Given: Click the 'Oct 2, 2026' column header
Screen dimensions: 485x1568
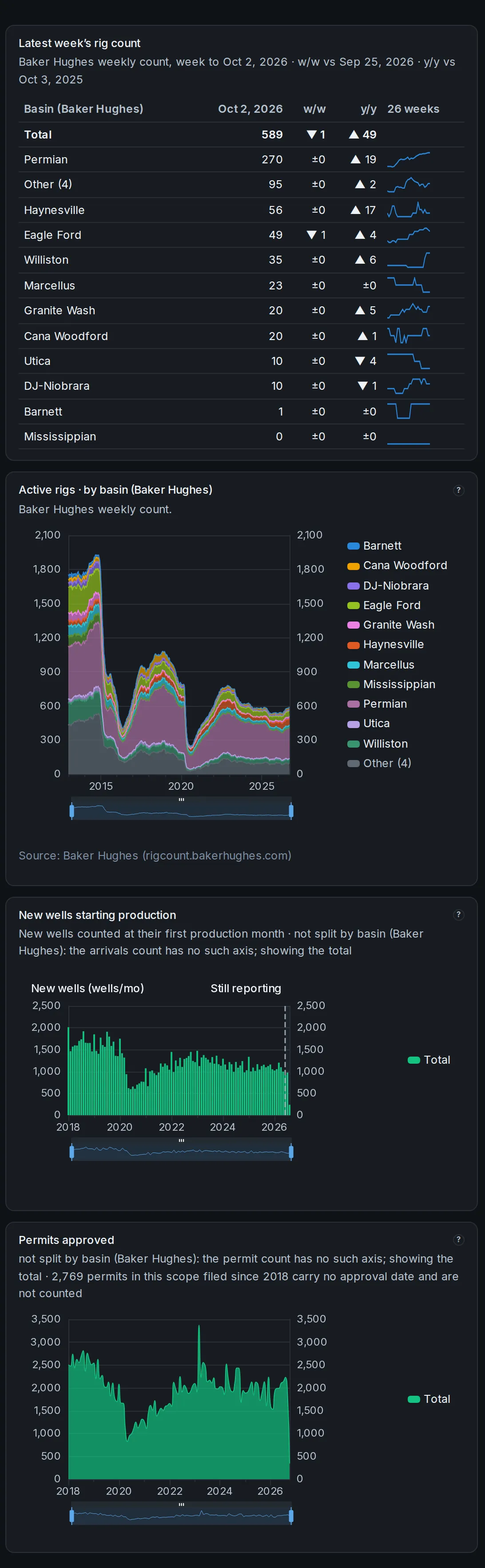Looking at the screenshot, I should pyautogui.click(x=250, y=109).
